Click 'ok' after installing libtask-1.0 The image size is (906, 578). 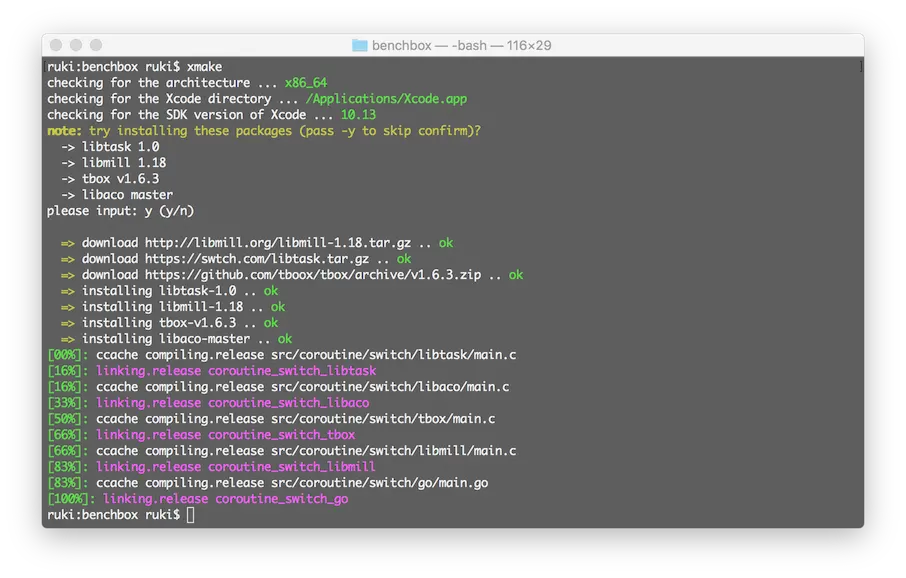click(x=271, y=291)
